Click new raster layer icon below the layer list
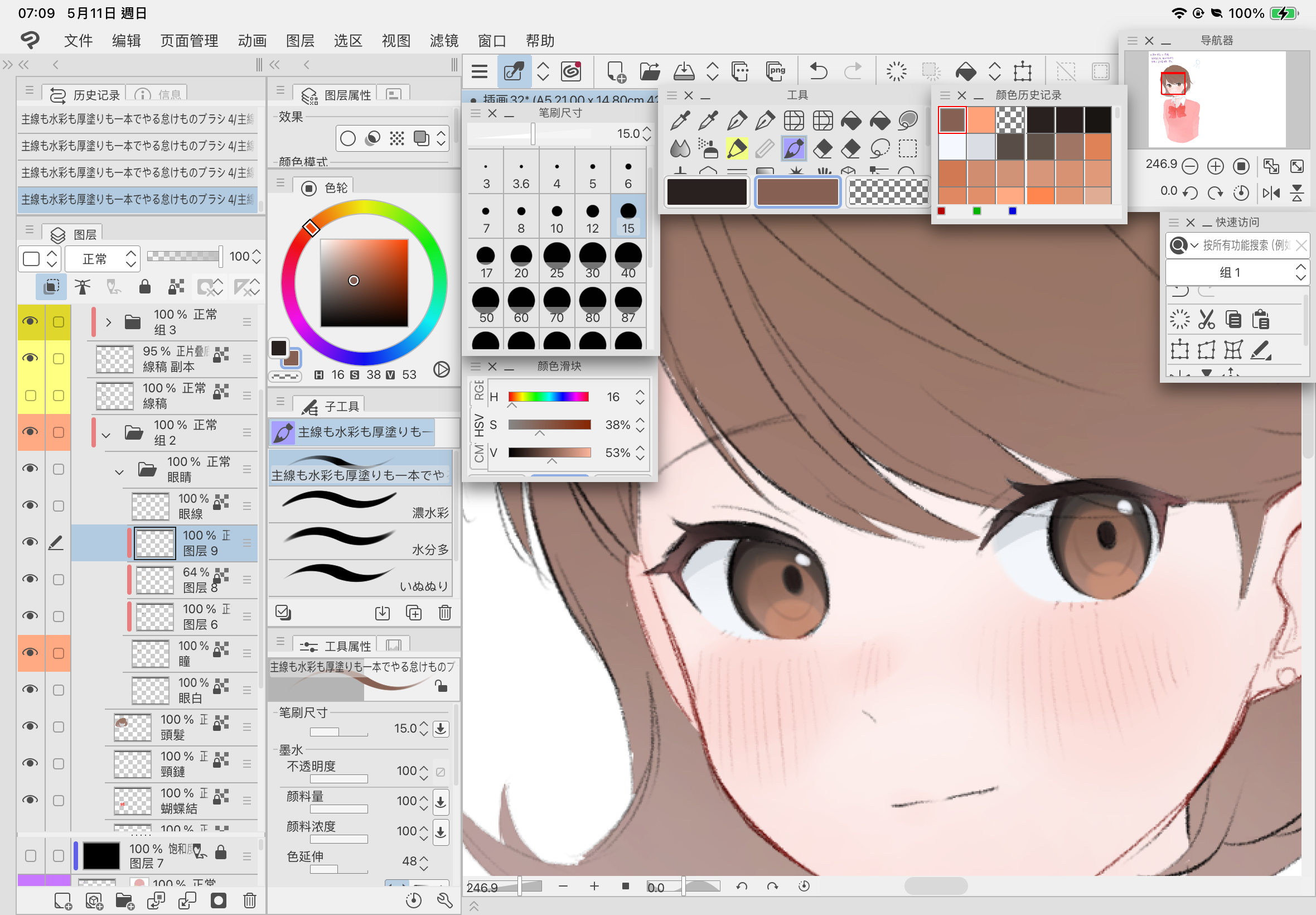The image size is (1316, 915). pos(63,900)
